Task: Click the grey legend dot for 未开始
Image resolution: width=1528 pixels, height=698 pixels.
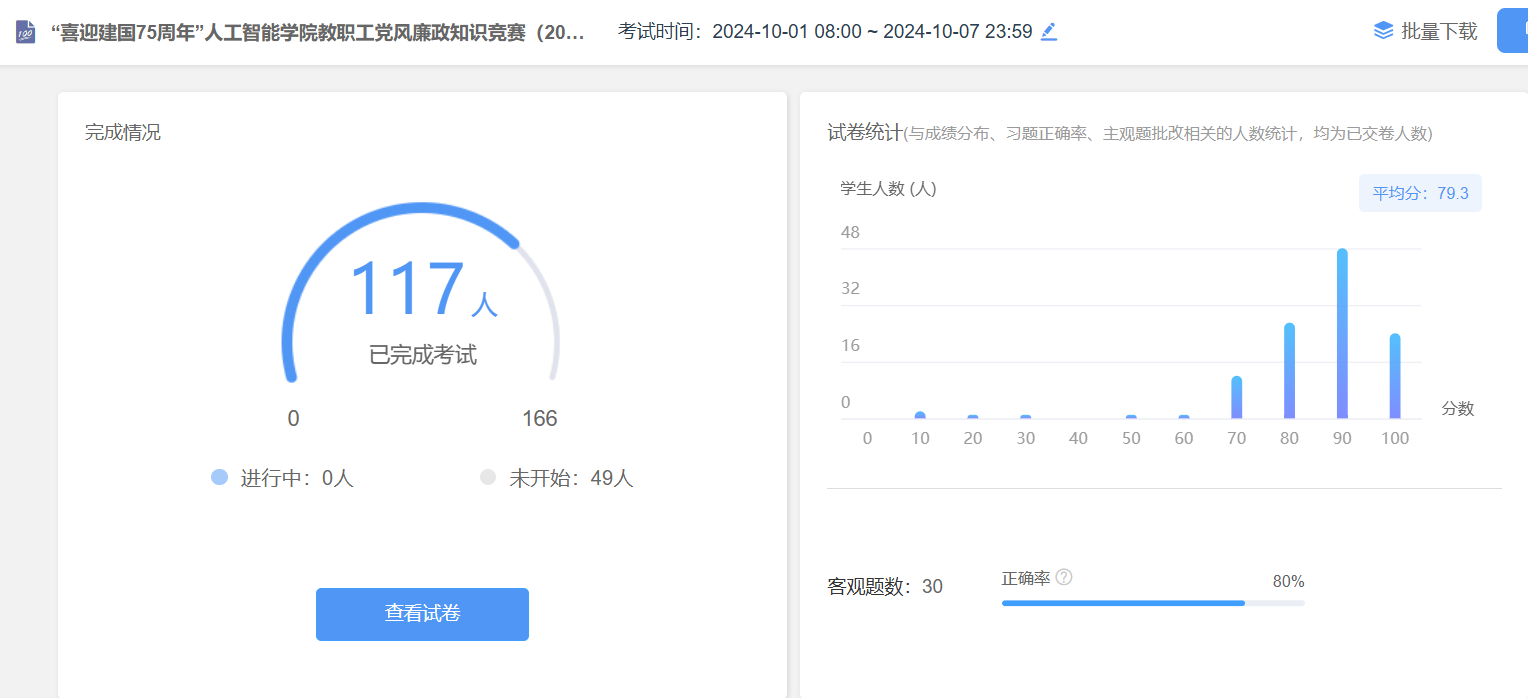Action: pyautogui.click(x=488, y=478)
